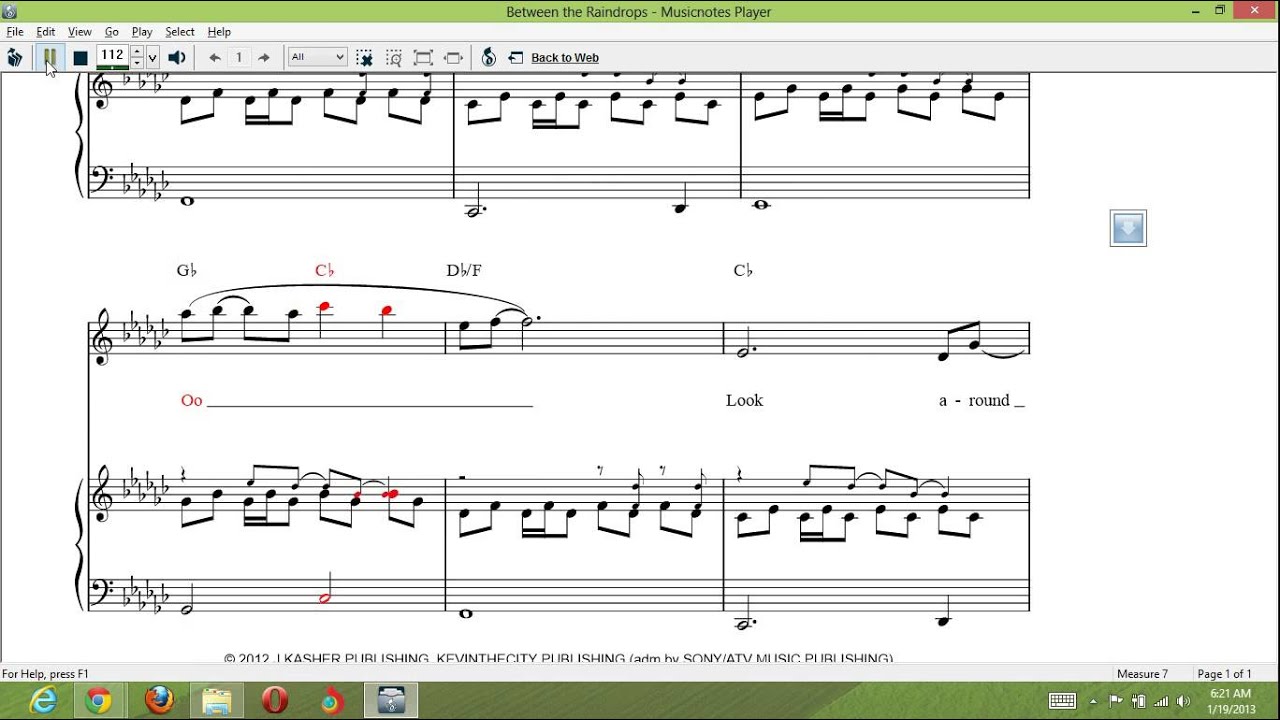Open File Explorer from taskbar

(x=216, y=701)
